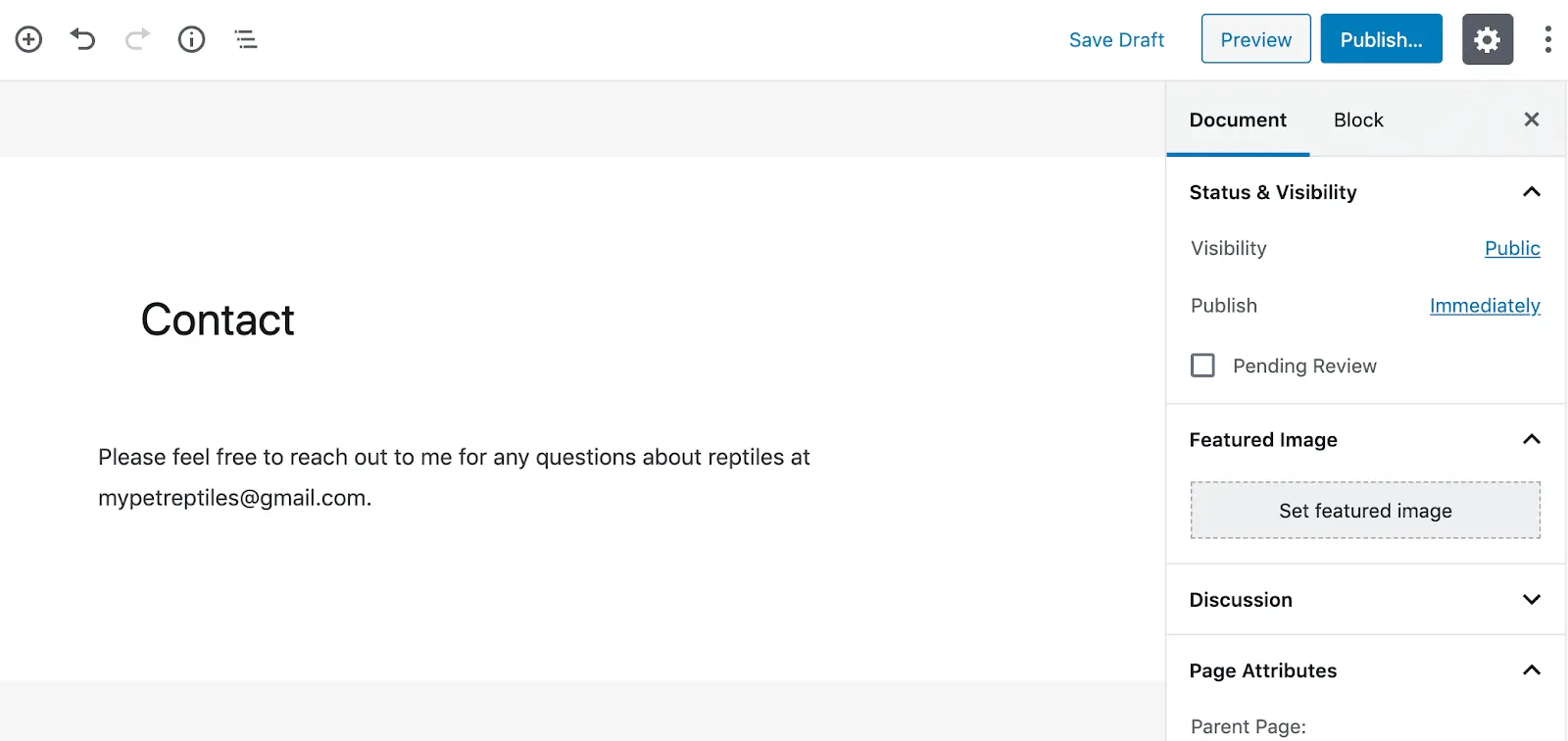Image resolution: width=1568 pixels, height=741 pixels.
Task: Undo the last change
Action: (83, 39)
